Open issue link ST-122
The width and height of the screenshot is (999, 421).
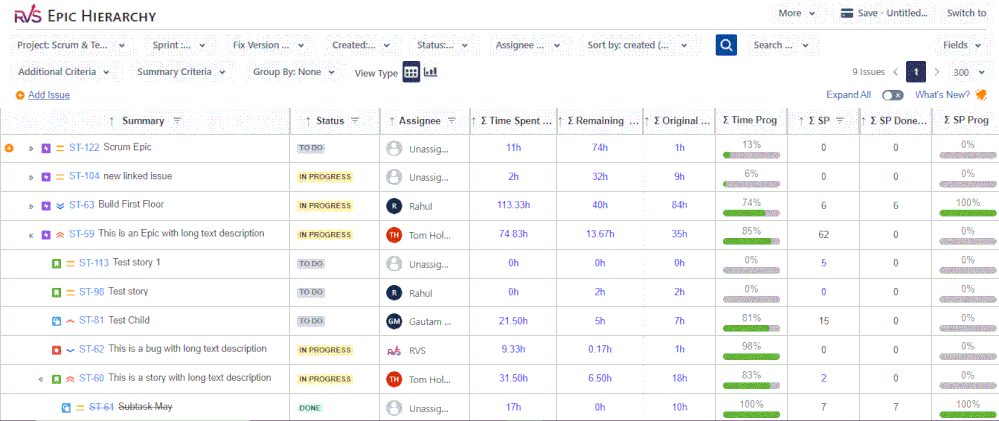pos(84,148)
